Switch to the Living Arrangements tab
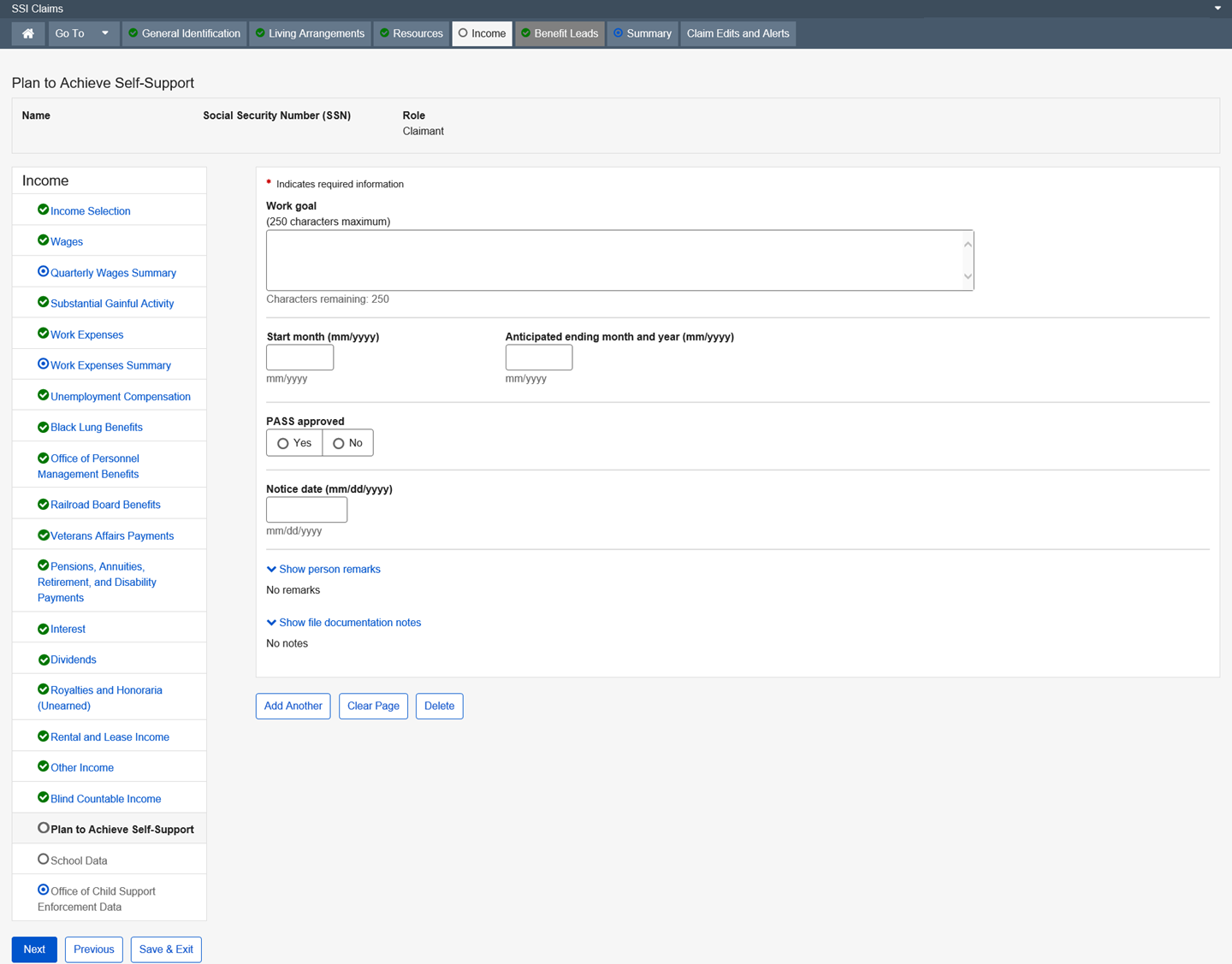The height and width of the screenshot is (964, 1232). point(310,33)
